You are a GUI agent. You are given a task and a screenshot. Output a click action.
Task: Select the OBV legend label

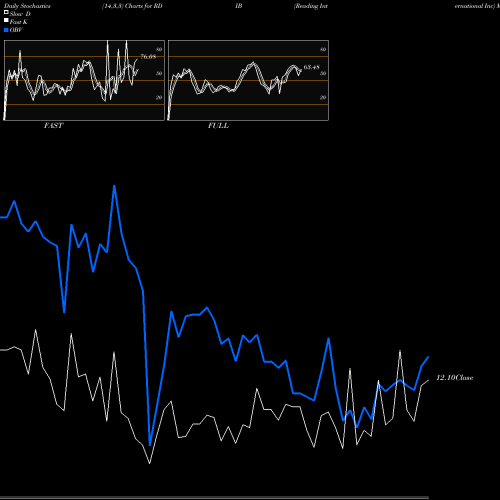[16, 30]
